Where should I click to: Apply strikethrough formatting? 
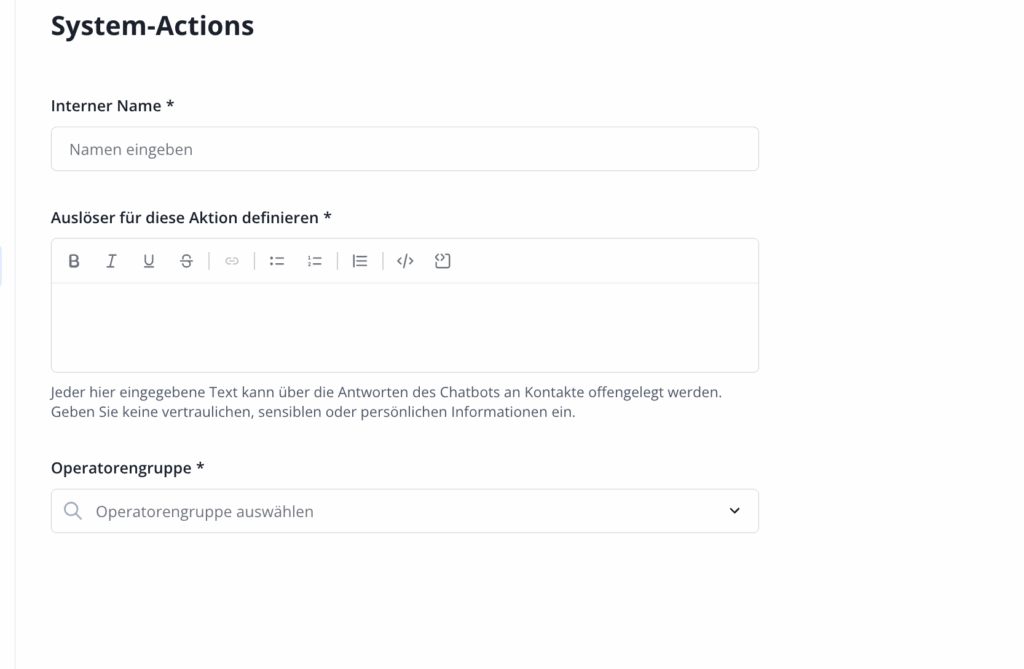186,261
